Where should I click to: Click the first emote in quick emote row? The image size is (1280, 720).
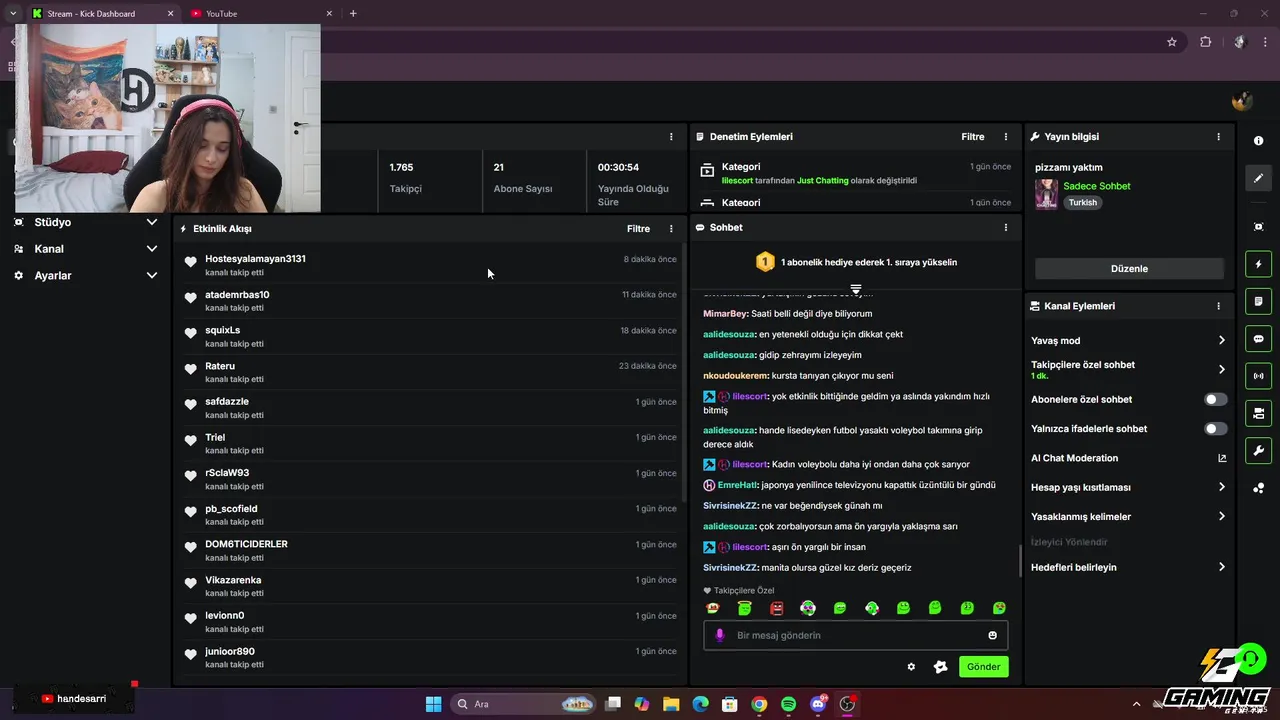[712, 608]
